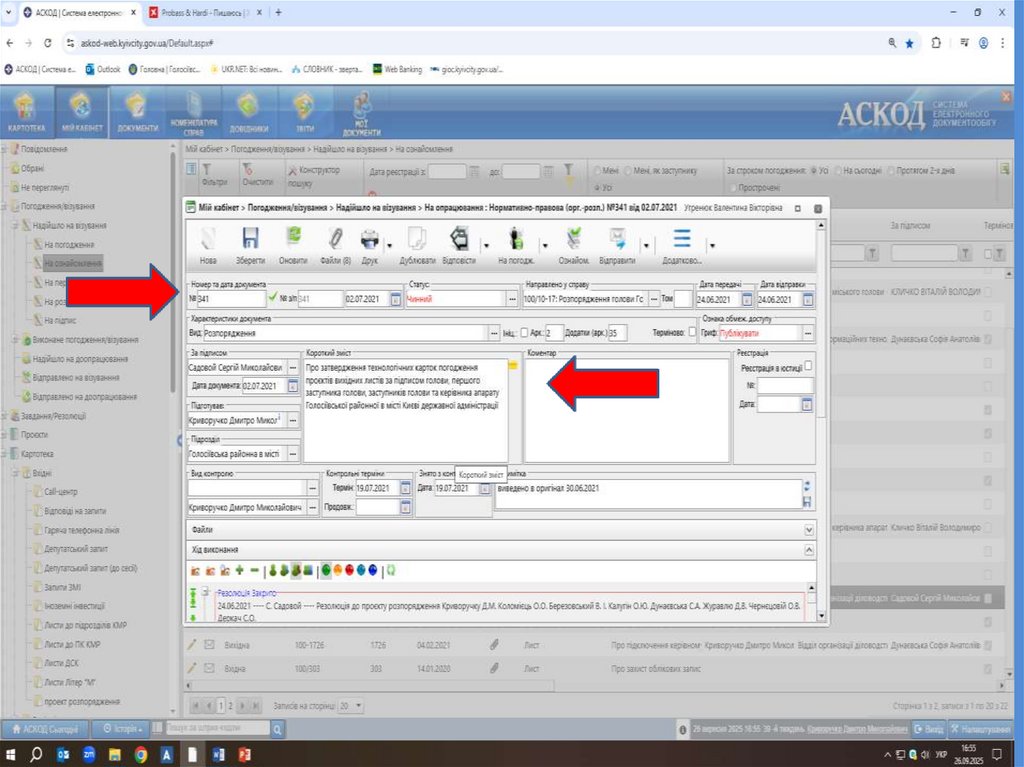Viewport: 1024px width, 767px height.
Task: Click the Відповісти reply icon
Action: [458, 240]
